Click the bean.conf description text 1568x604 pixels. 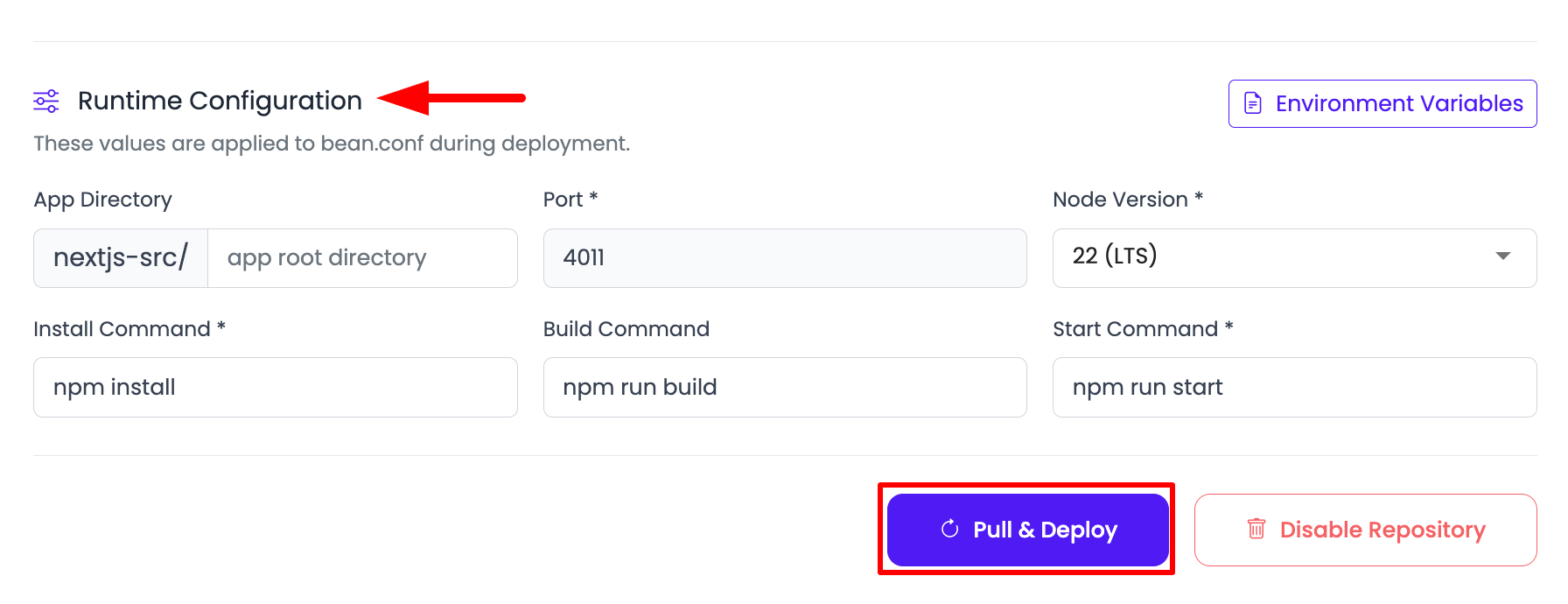tap(332, 144)
